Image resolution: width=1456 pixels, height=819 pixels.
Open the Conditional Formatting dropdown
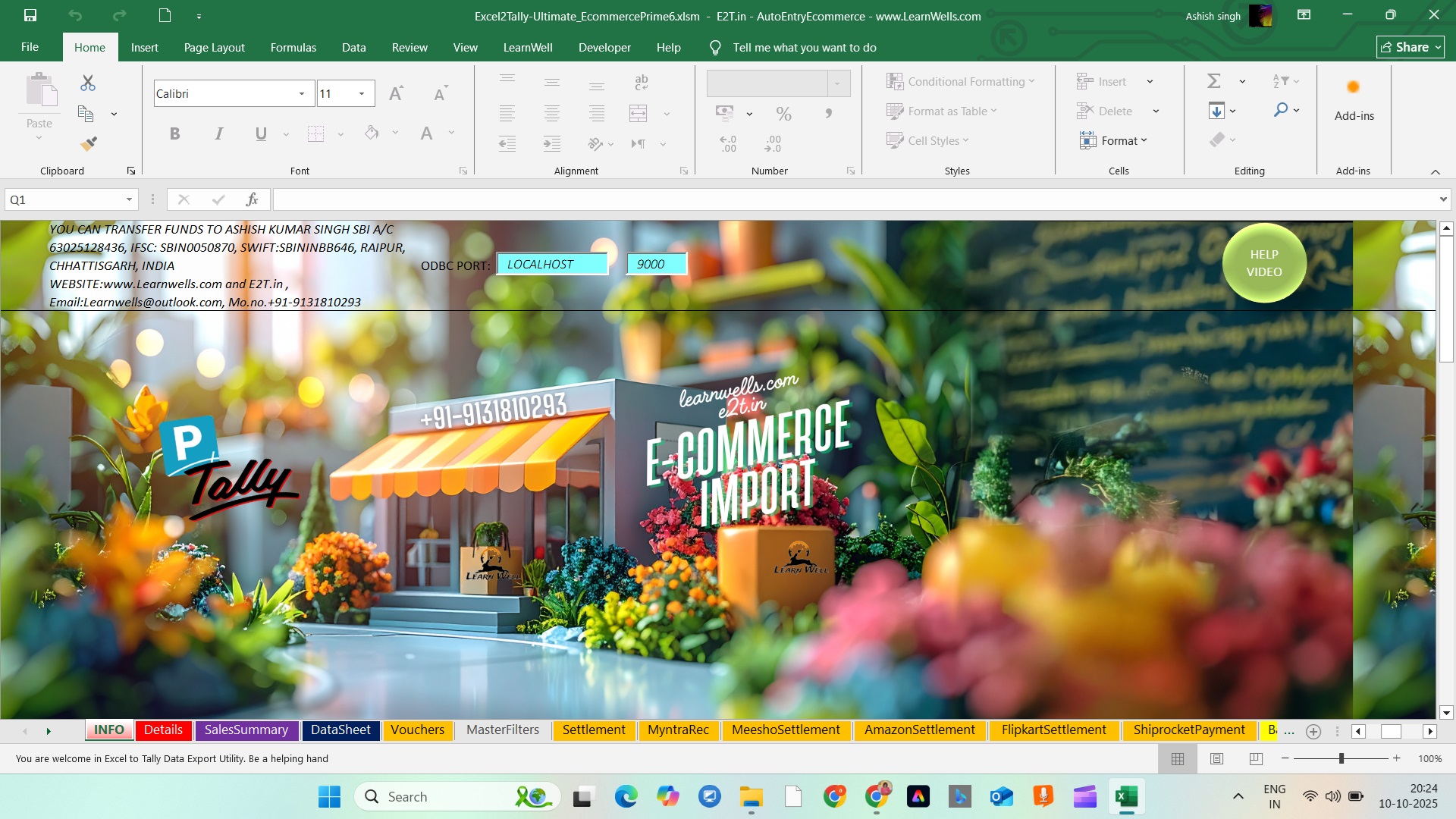pyautogui.click(x=960, y=81)
